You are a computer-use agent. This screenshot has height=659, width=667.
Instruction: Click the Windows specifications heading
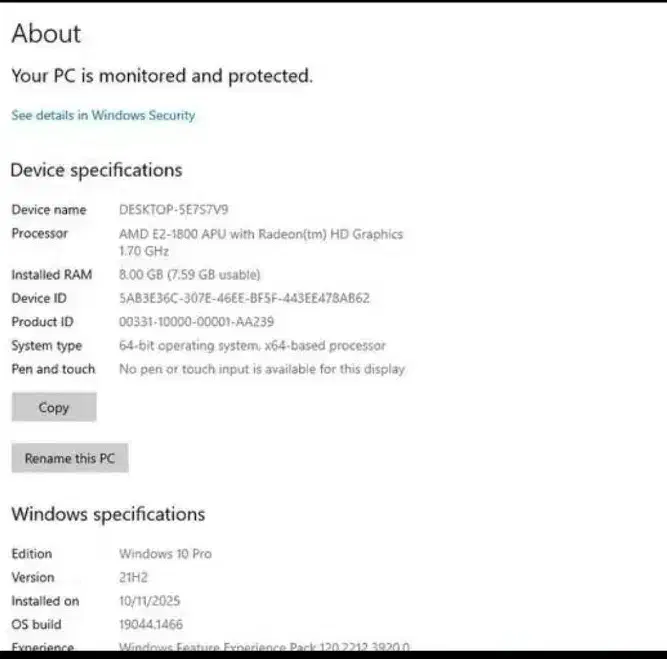(108, 515)
